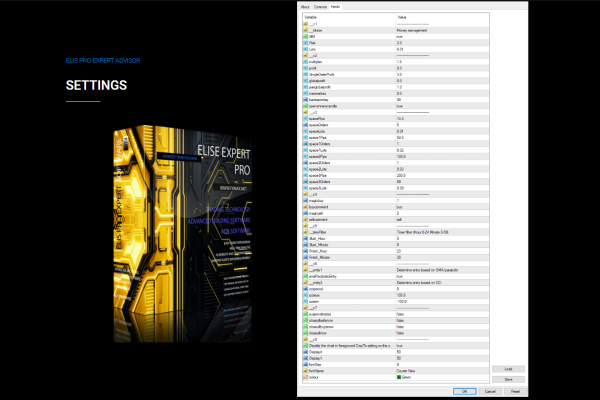Screen dimensions: 600x400
Task: Click the icon beside magicbuy
Action: point(305,201)
